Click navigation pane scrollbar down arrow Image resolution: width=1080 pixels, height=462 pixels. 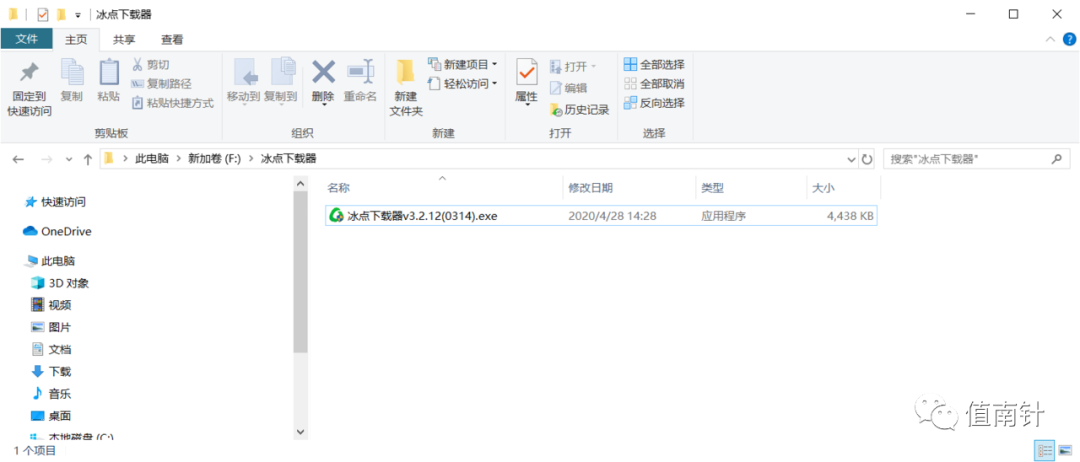click(300, 432)
